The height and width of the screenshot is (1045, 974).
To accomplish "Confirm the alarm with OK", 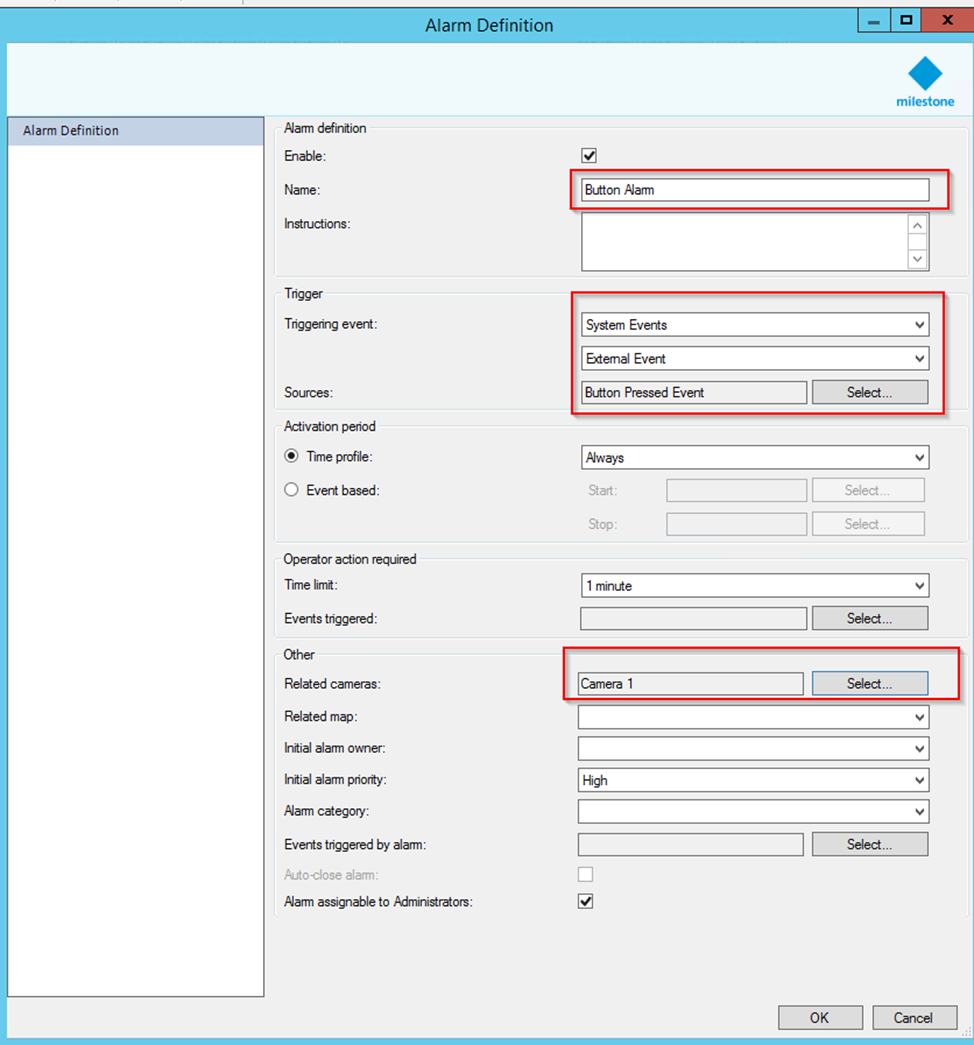I will click(820, 1017).
